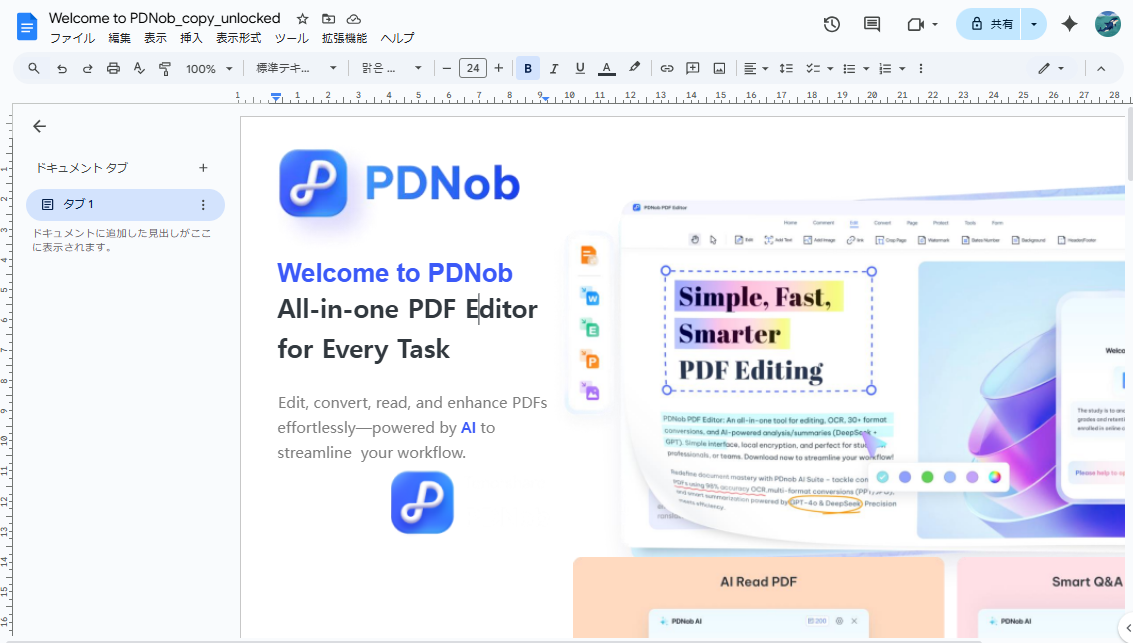Viewport: 1133px width, 643px height.
Task: Select タブ 1 in the outline
Action: pos(125,204)
